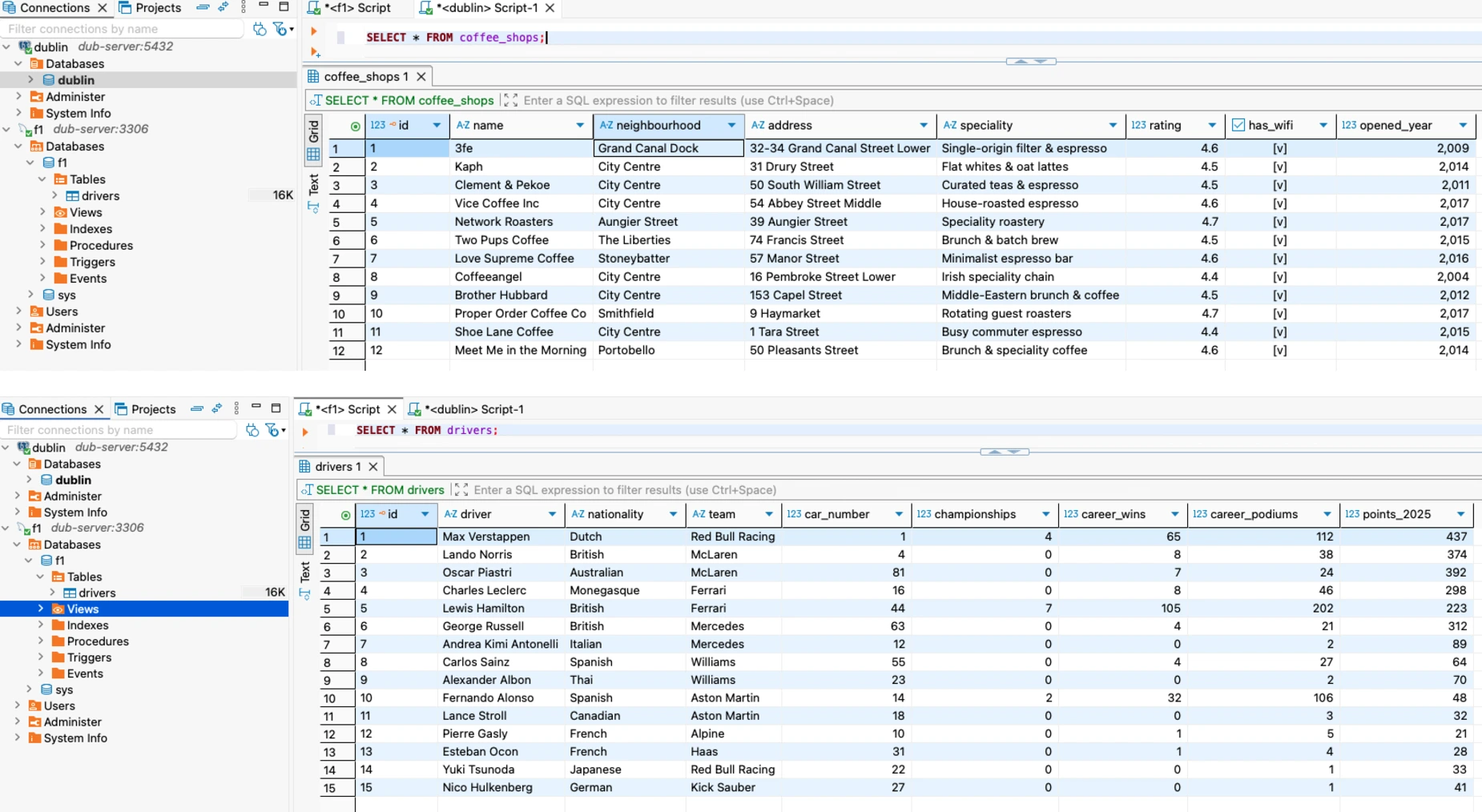1482x812 pixels.
Task: Run the coffee_shops SQL statement with the execute arrow
Action: tap(314, 31)
